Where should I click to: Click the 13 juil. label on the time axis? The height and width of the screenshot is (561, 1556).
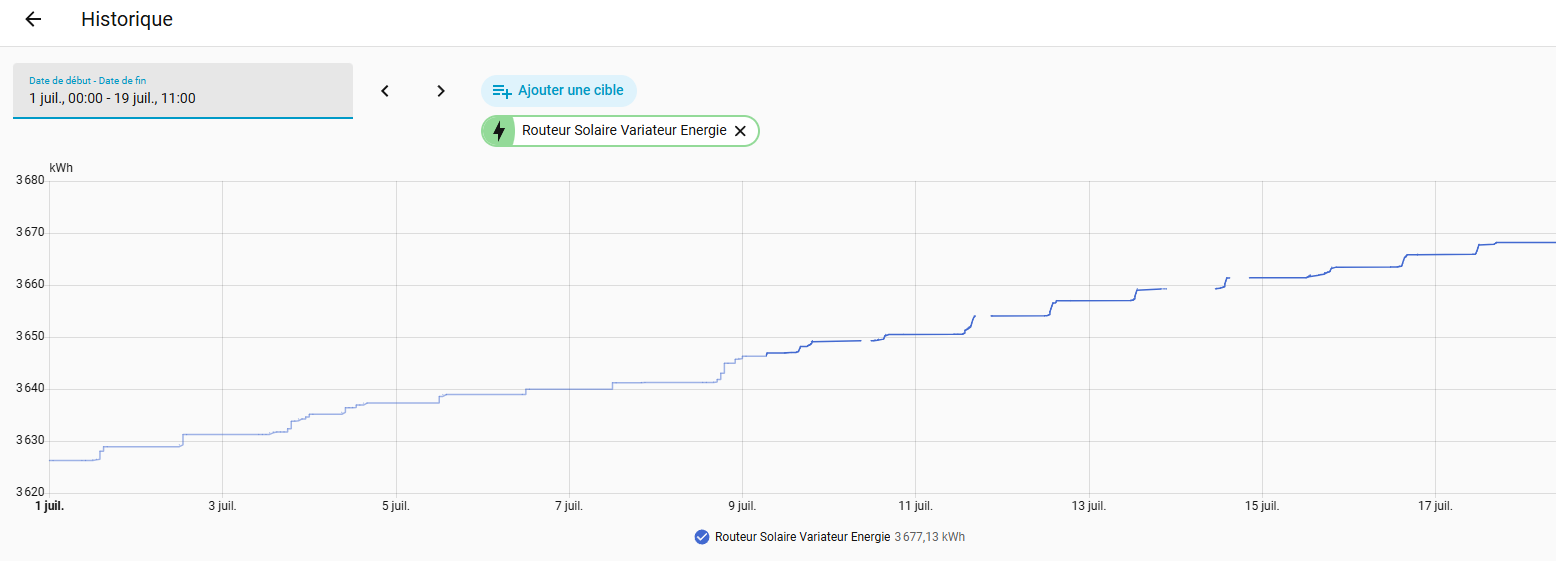[1089, 506]
